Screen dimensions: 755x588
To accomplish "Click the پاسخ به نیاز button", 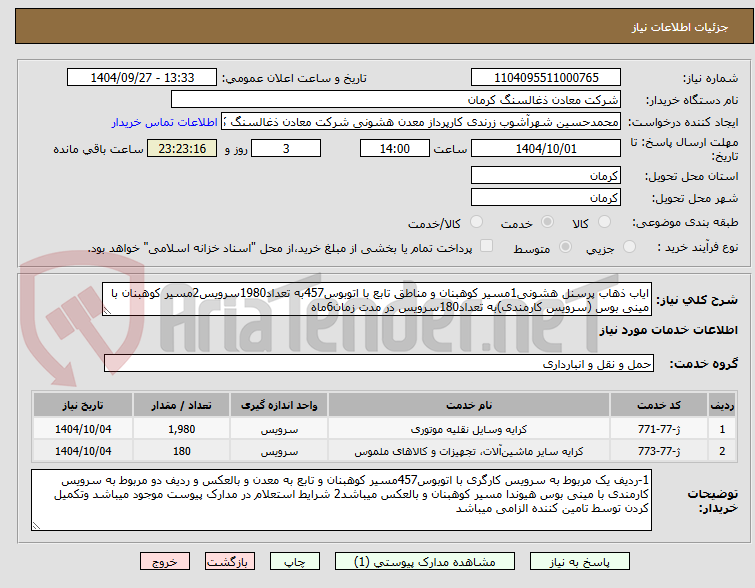I will tap(579, 562).
